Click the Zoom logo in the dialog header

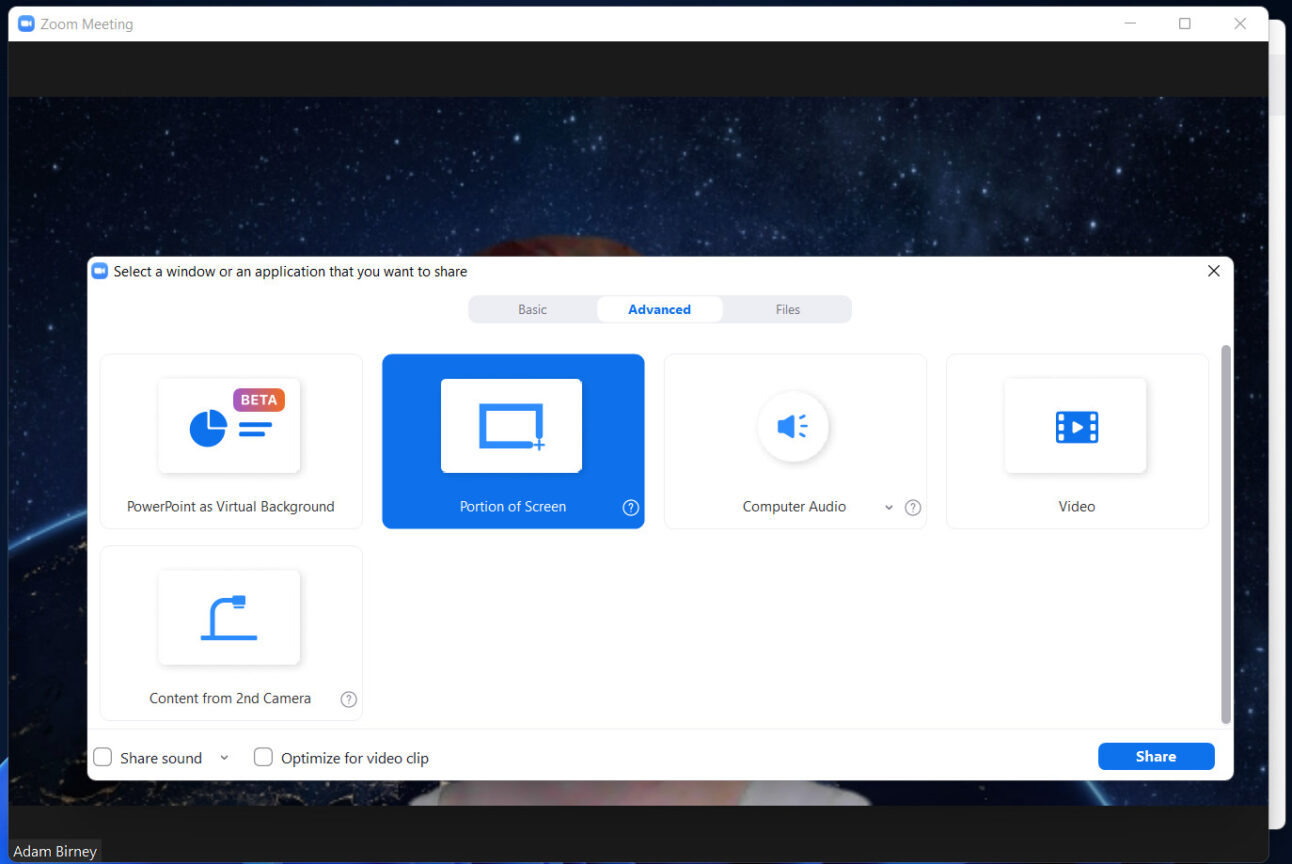click(99, 270)
